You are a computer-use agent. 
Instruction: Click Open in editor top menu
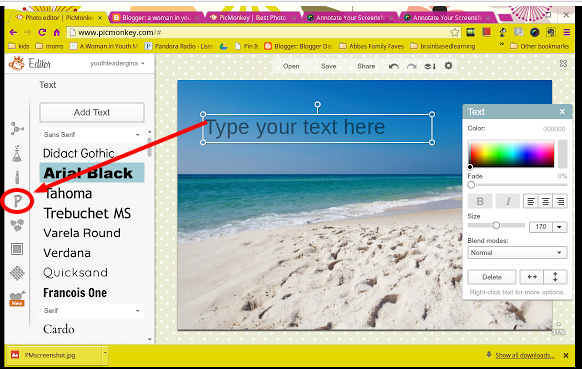(x=291, y=66)
